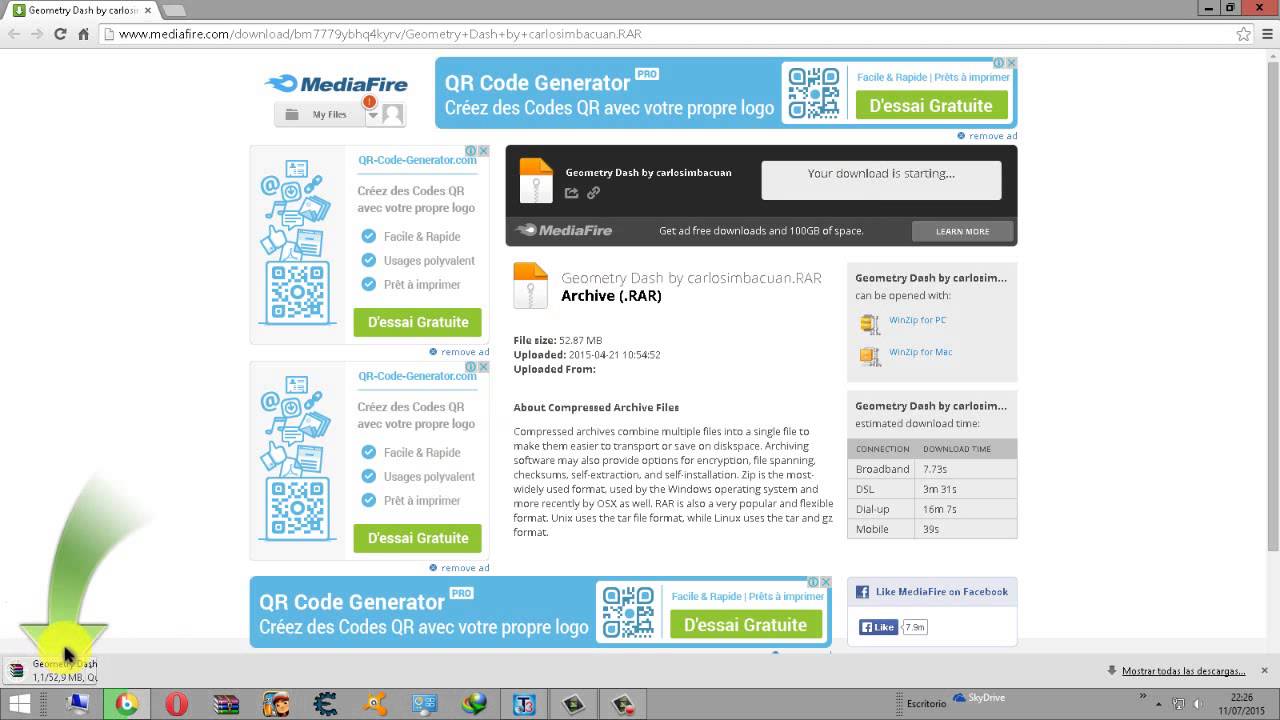
Task: Click the share icon under the file name
Action: (572, 193)
